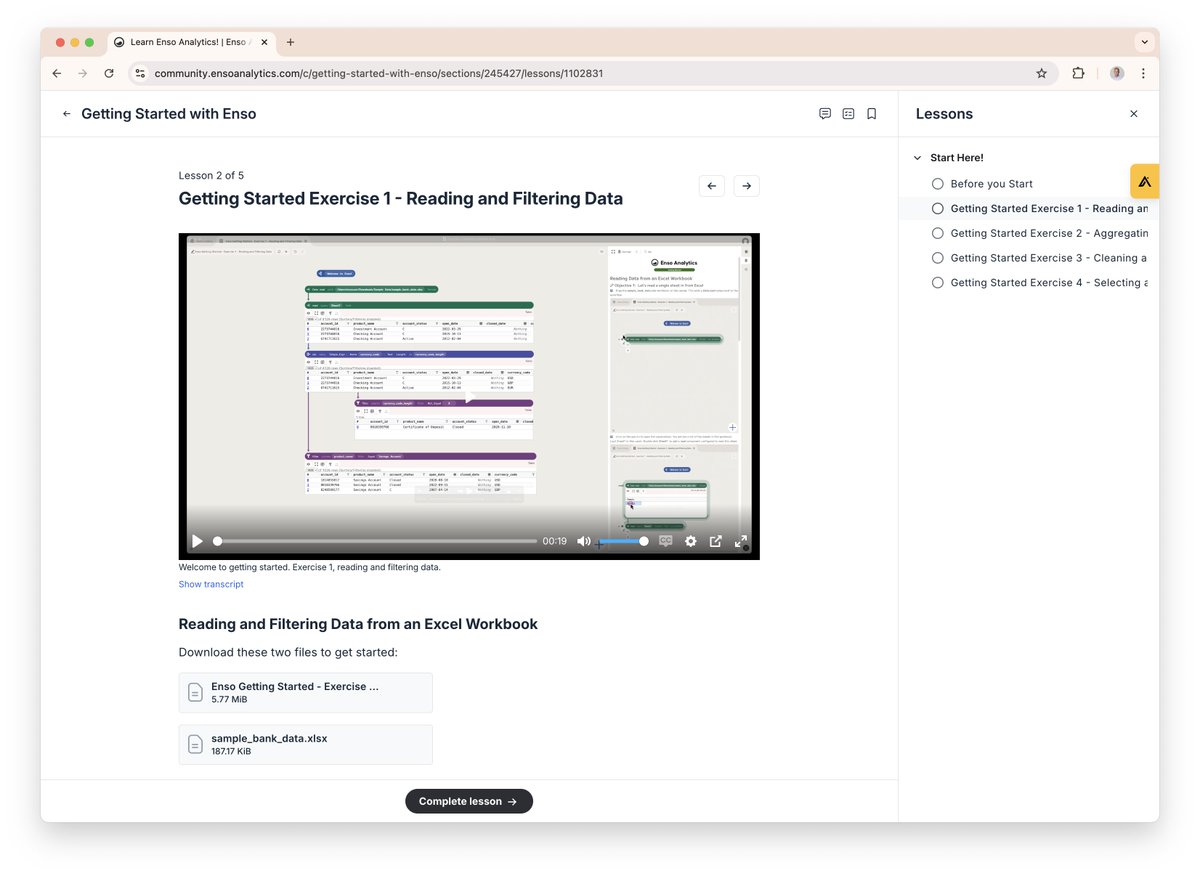The width and height of the screenshot is (1200, 876).
Task: Open site information icon in address bar
Action: coord(140,73)
